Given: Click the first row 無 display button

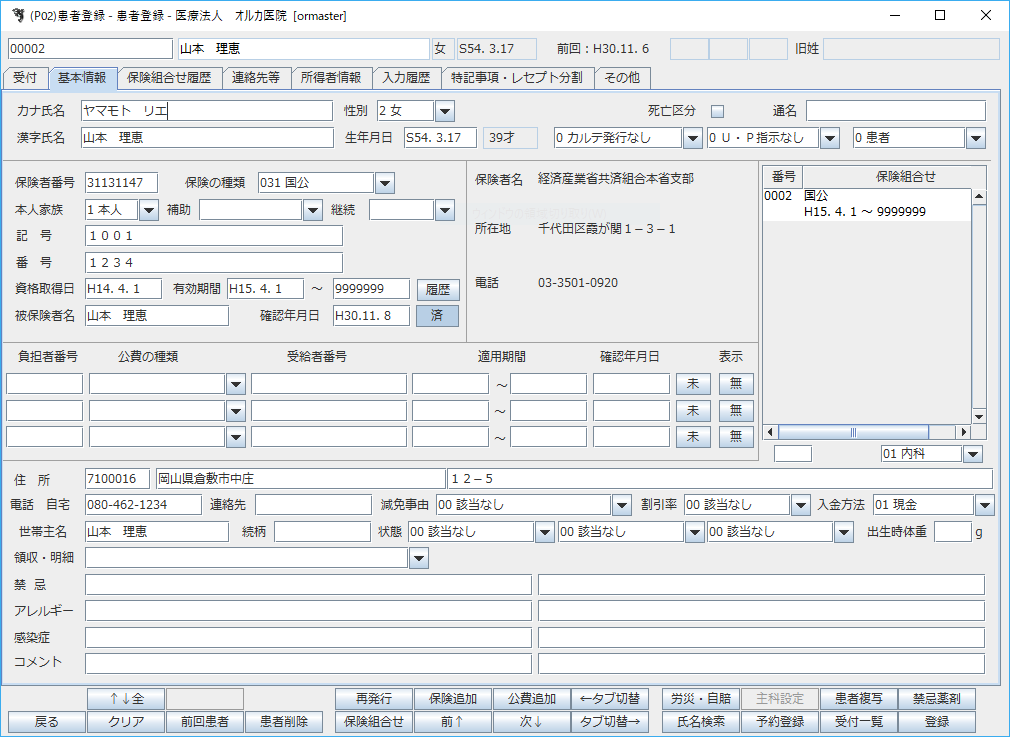Looking at the screenshot, I should coord(736,384).
